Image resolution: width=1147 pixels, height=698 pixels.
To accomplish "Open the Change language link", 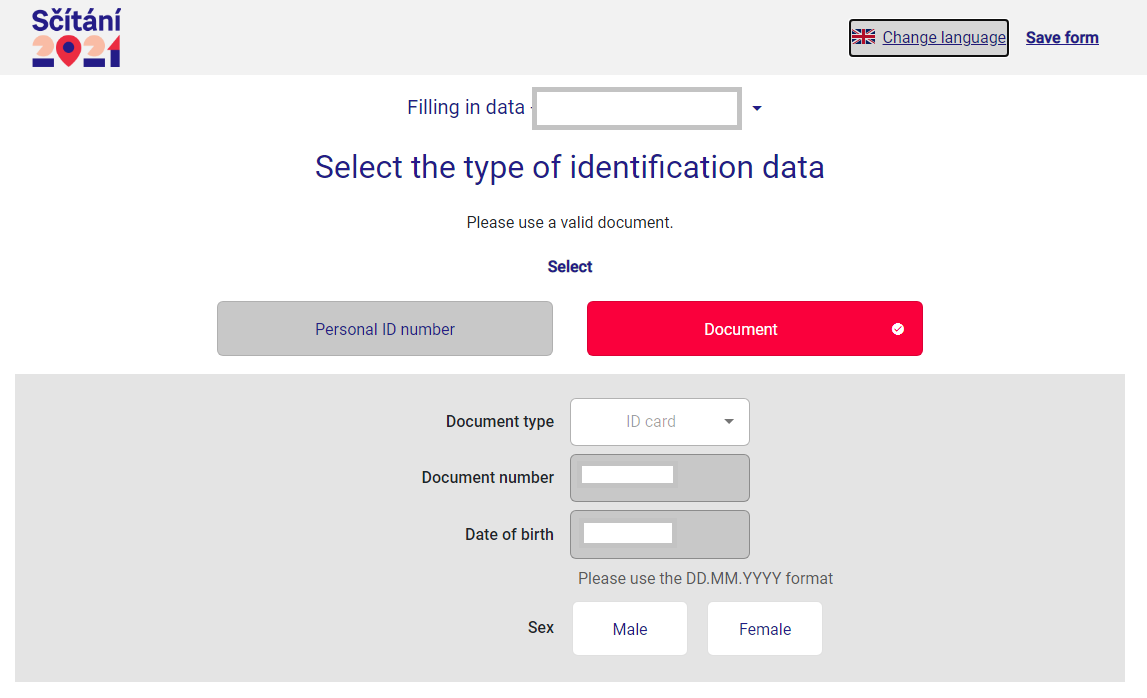I will [944, 38].
